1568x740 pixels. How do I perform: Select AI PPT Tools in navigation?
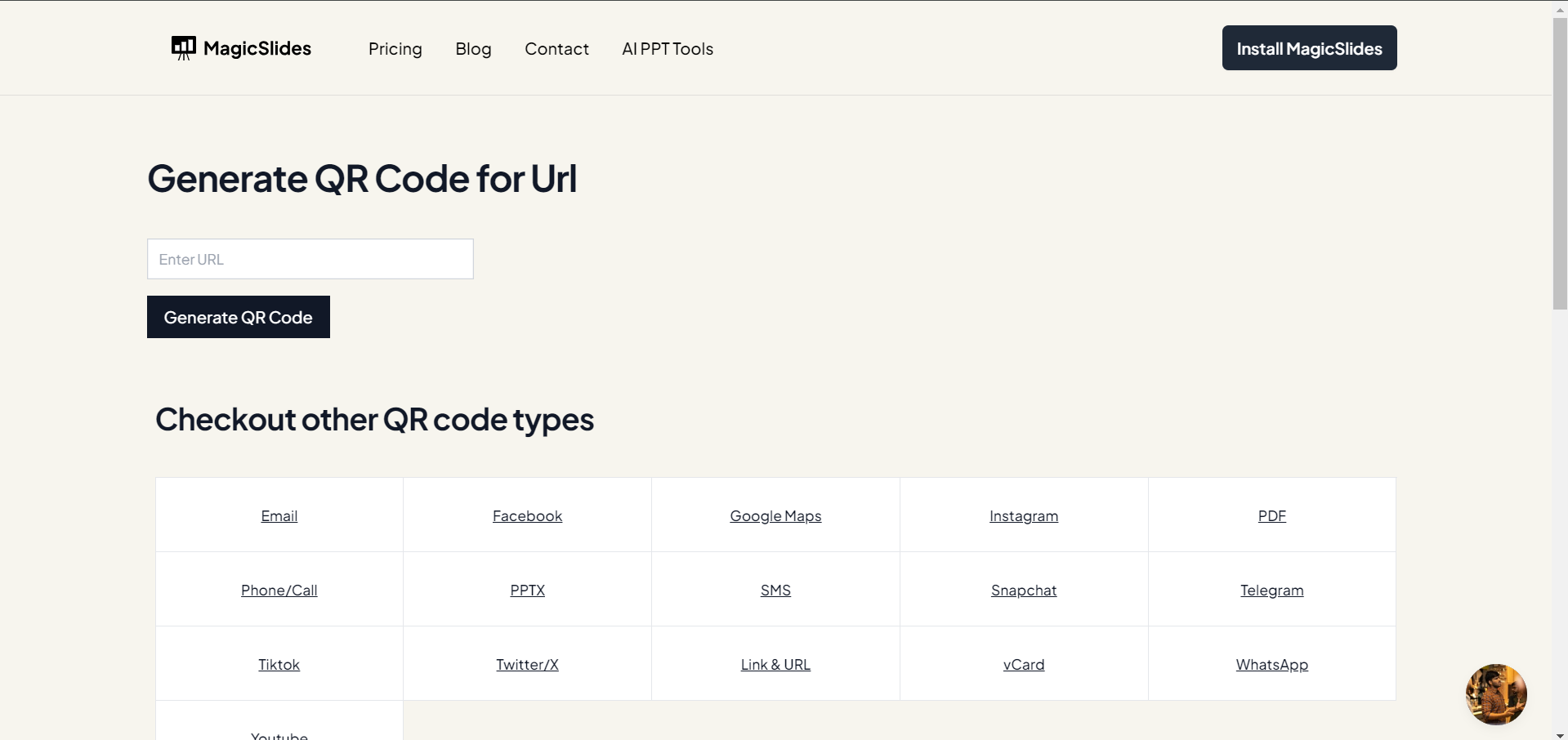coord(668,49)
